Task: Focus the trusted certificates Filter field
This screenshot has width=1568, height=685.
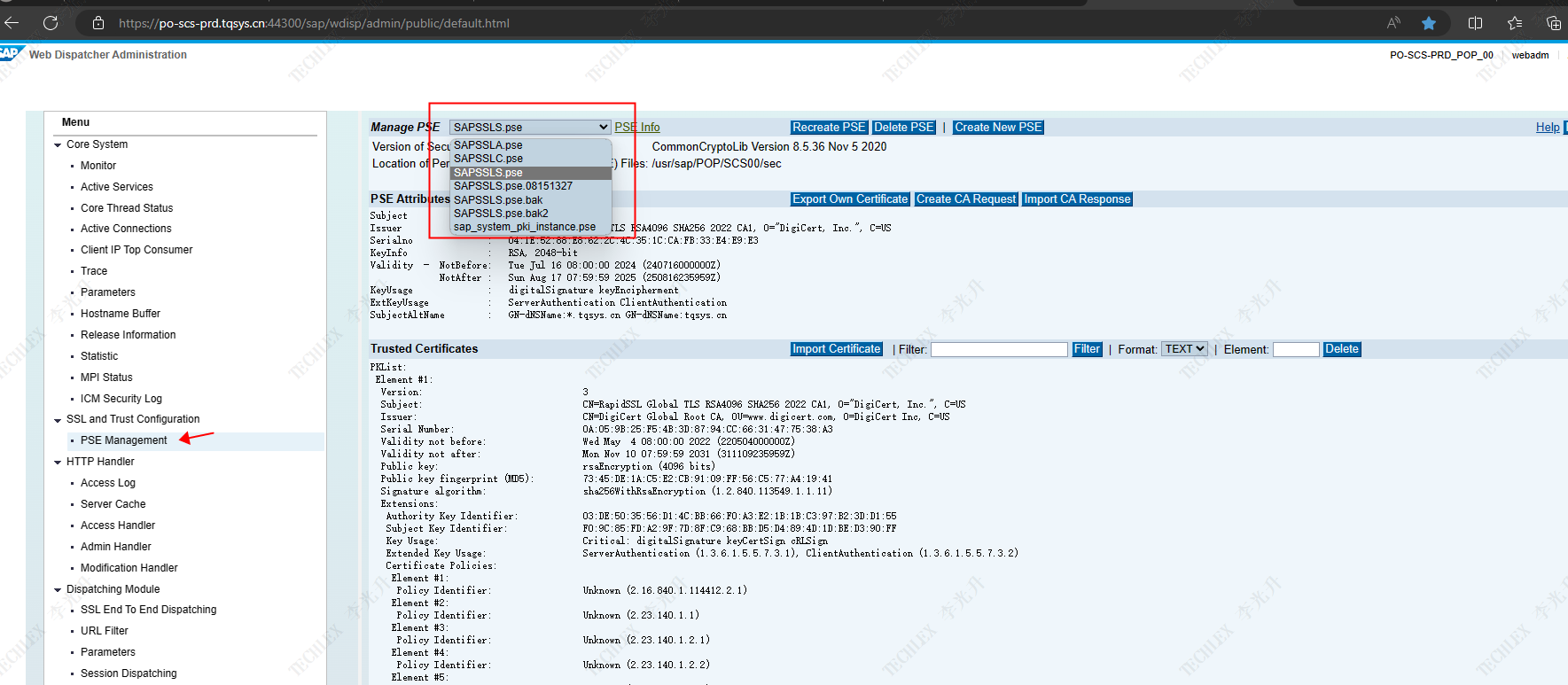Action: click(999, 350)
